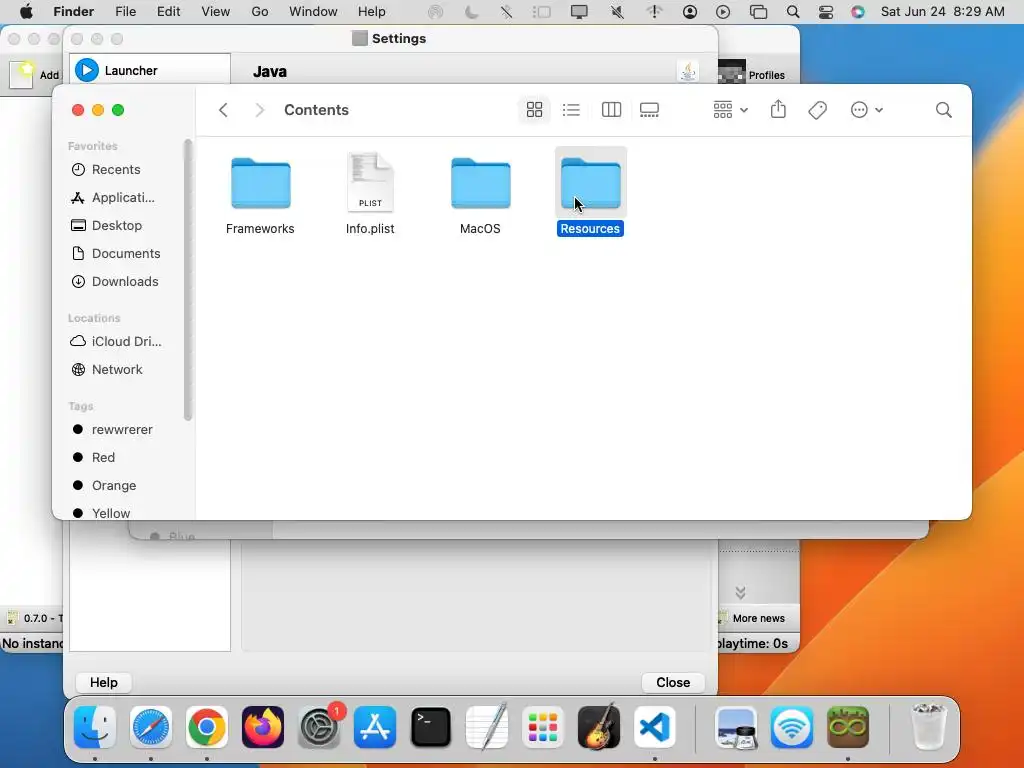The width and height of the screenshot is (1024, 768).
Task: Open the Help menu in menu bar
Action: point(372,12)
